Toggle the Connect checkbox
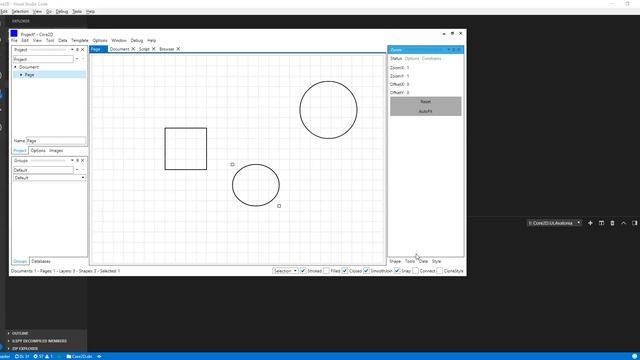This screenshot has height=360, width=640. coord(415,271)
